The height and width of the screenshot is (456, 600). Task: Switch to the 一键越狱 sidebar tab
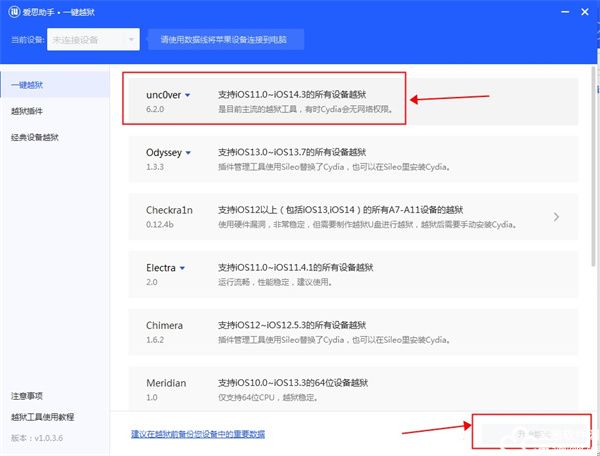(x=27, y=84)
